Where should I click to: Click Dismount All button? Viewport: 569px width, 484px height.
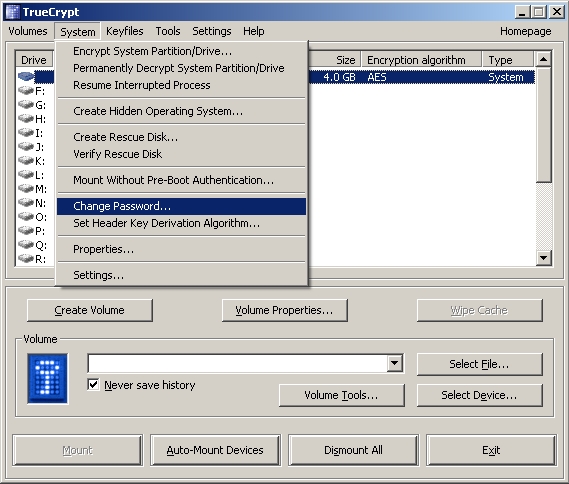click(x=353, y=450)
